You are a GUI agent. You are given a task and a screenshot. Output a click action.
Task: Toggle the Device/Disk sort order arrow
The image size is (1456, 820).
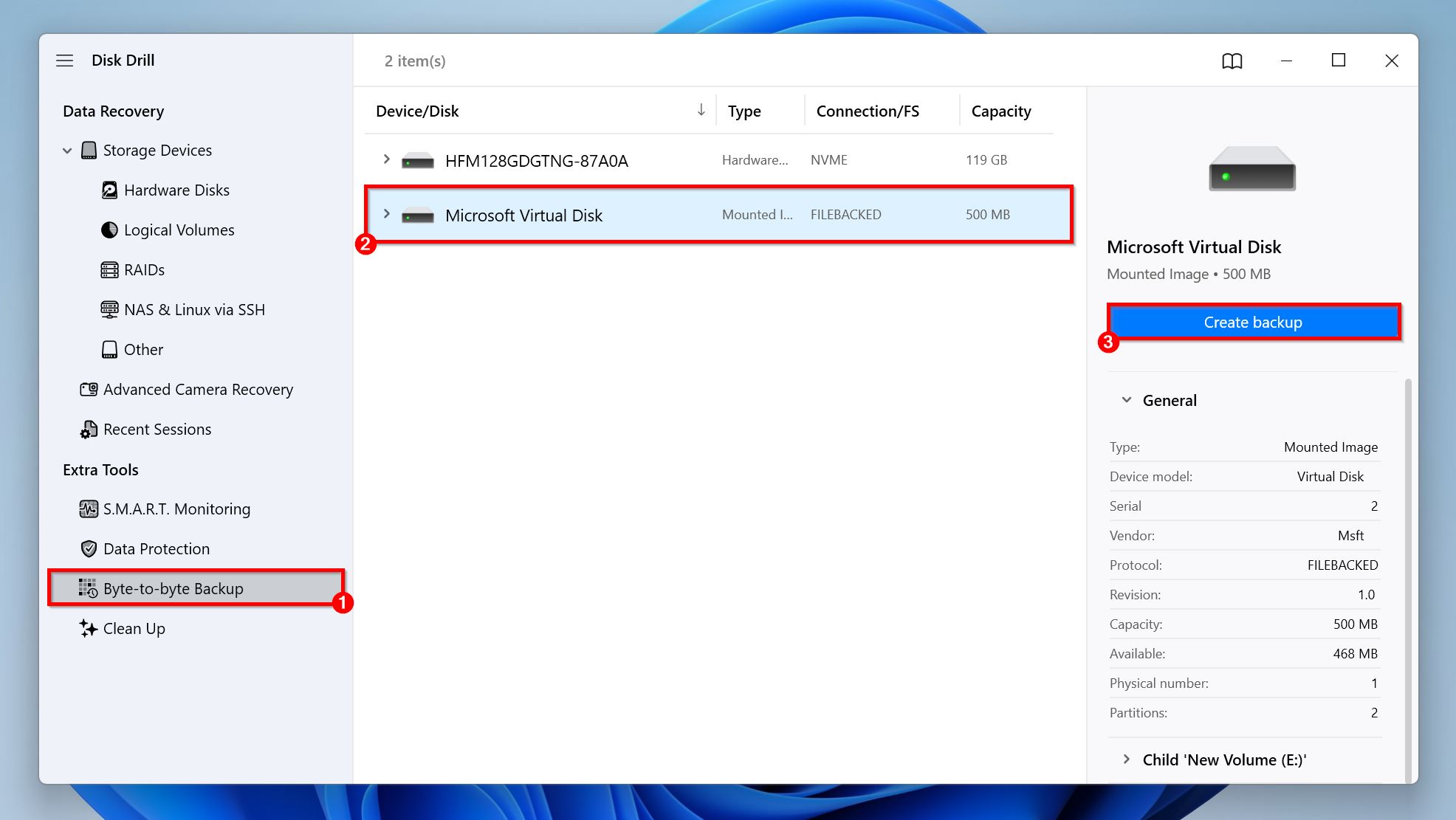700,109
